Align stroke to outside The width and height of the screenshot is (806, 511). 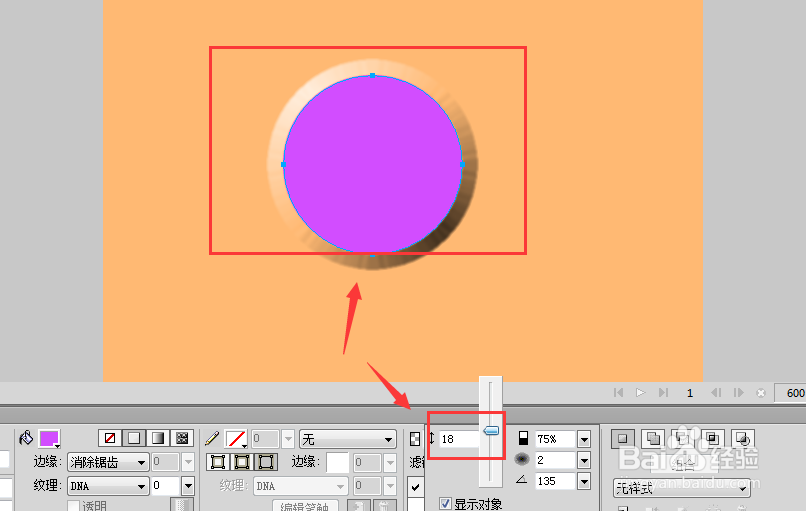pos(266,462)
